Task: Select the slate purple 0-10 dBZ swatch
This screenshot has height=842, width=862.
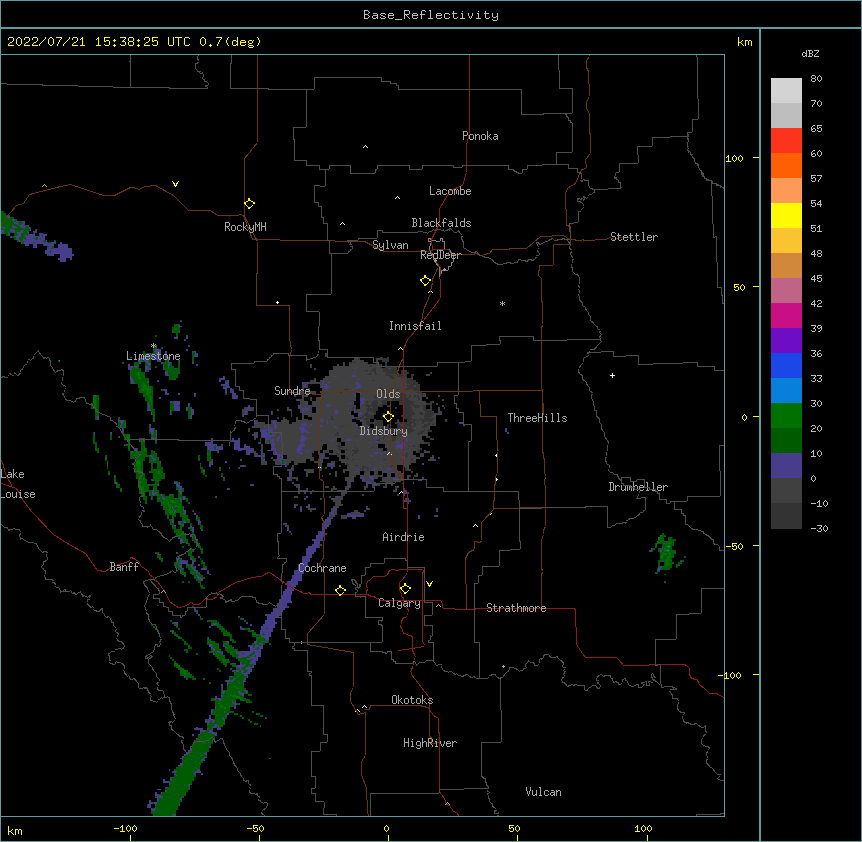Action: (786, 466)
